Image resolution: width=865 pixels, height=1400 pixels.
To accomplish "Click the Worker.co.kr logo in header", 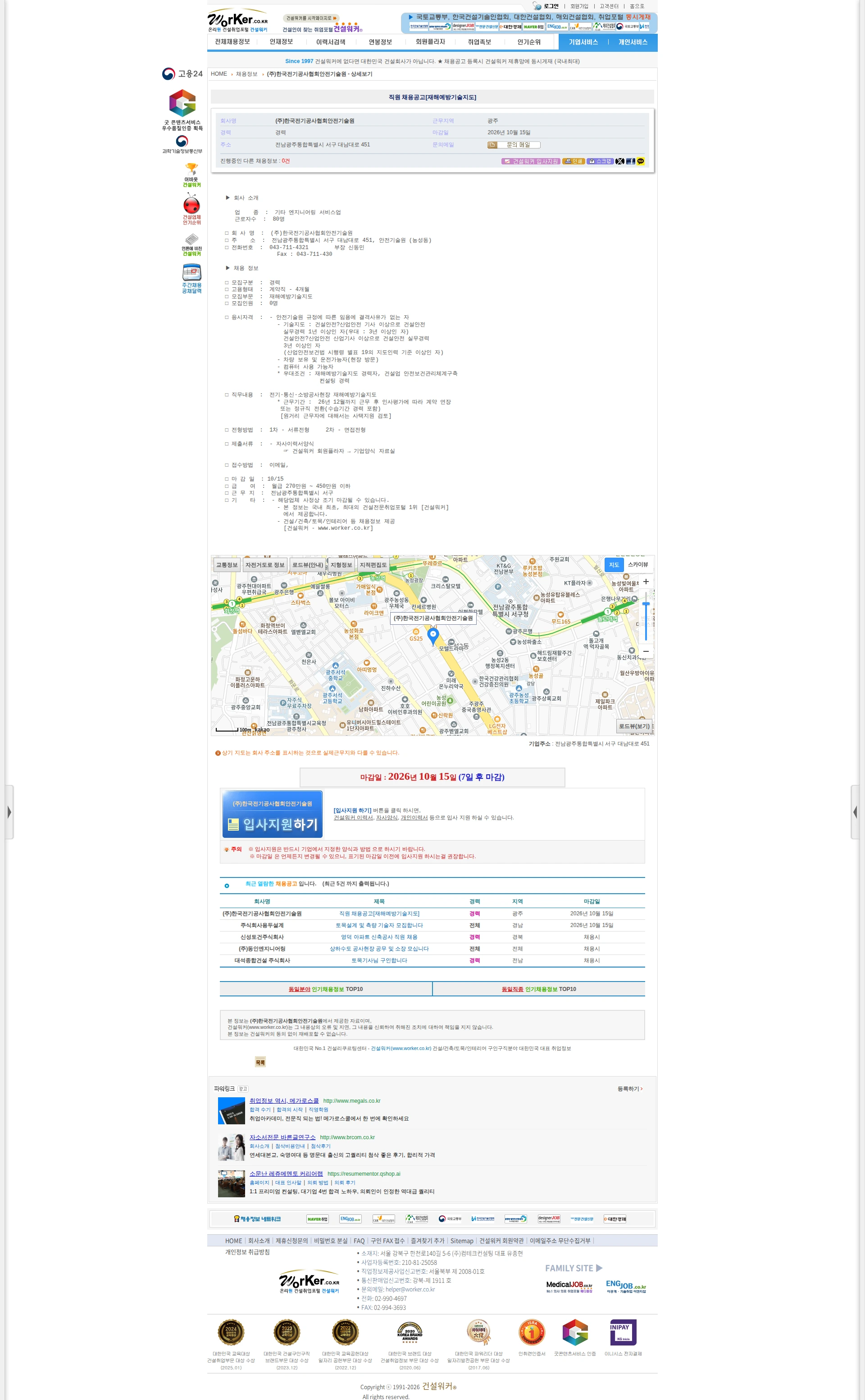I will pos(237,21).
